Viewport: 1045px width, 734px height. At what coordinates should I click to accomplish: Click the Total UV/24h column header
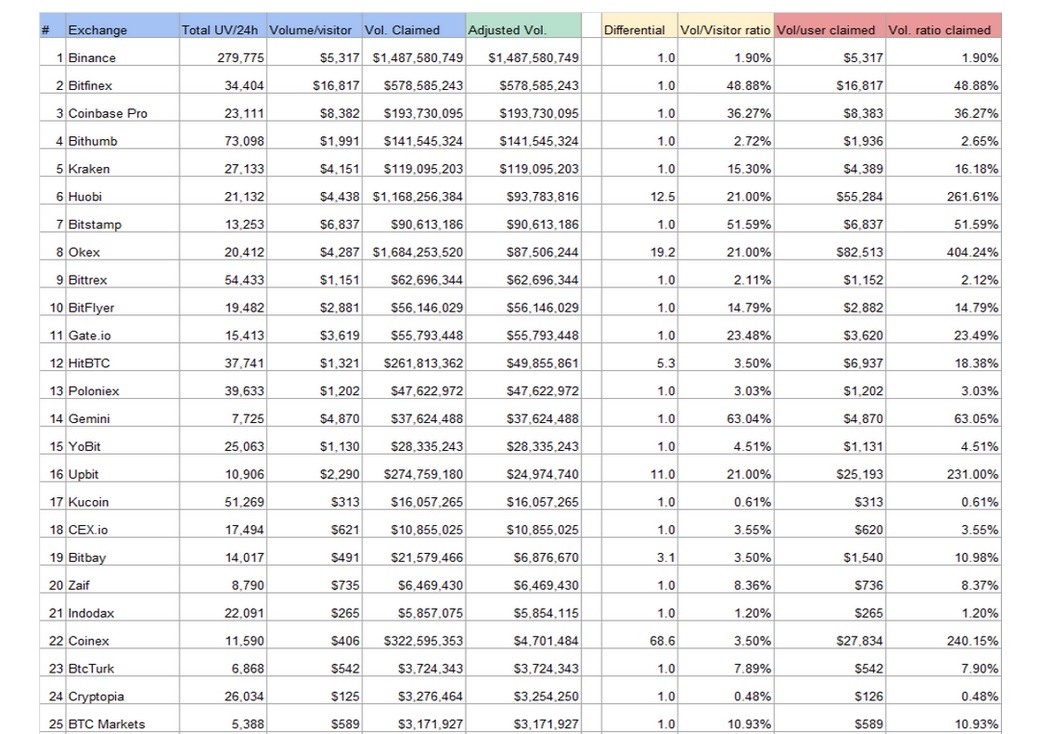(x=223, y=25)
